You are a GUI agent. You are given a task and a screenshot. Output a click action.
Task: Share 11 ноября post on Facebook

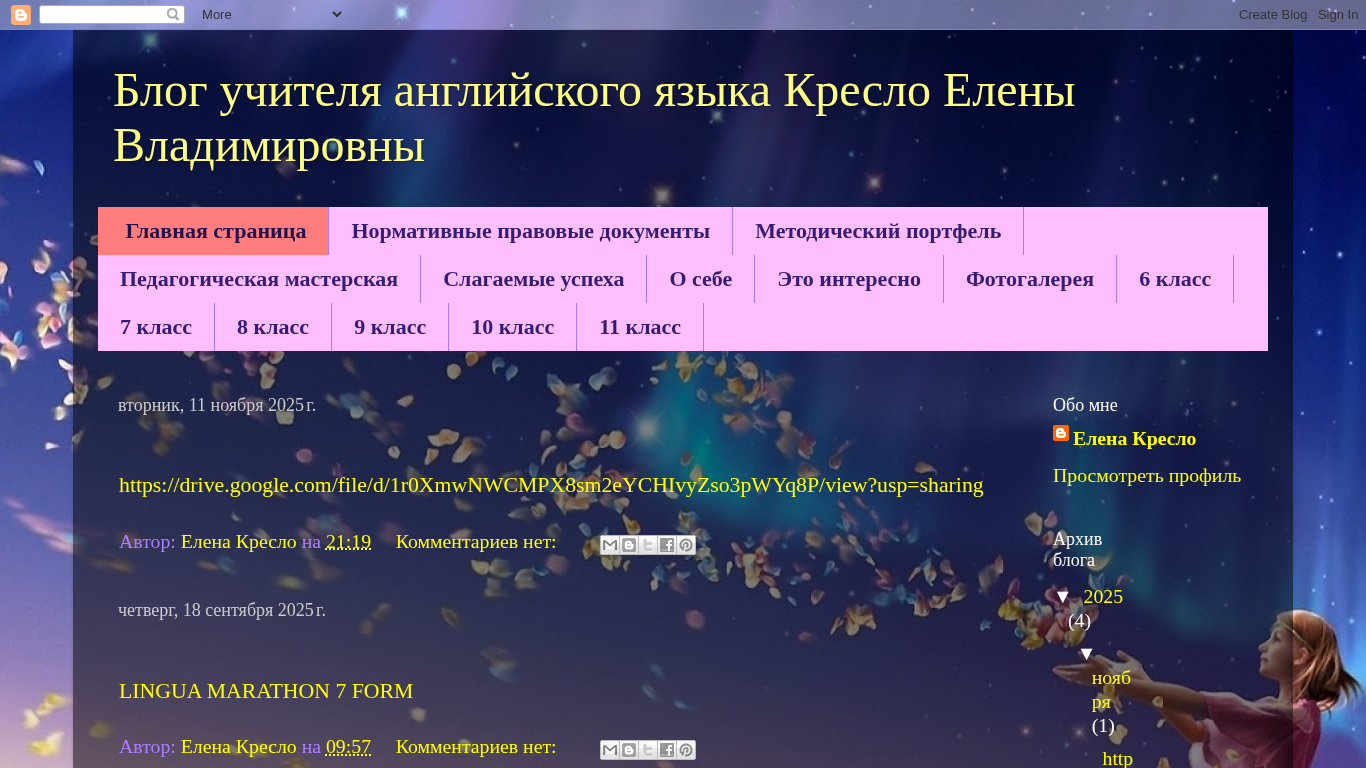click(x=667, y=545)
